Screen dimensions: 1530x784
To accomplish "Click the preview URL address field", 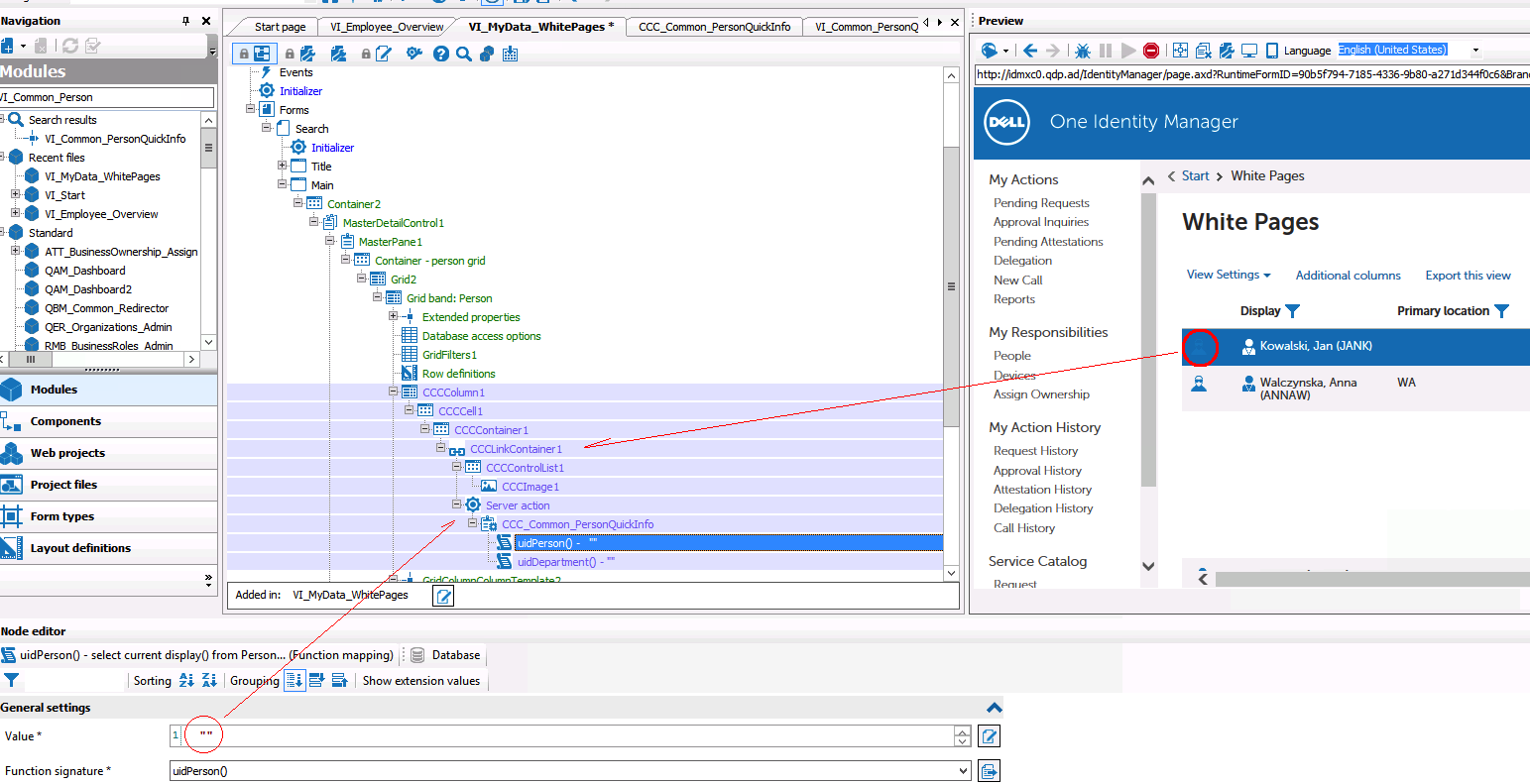I will point(1251,74).
